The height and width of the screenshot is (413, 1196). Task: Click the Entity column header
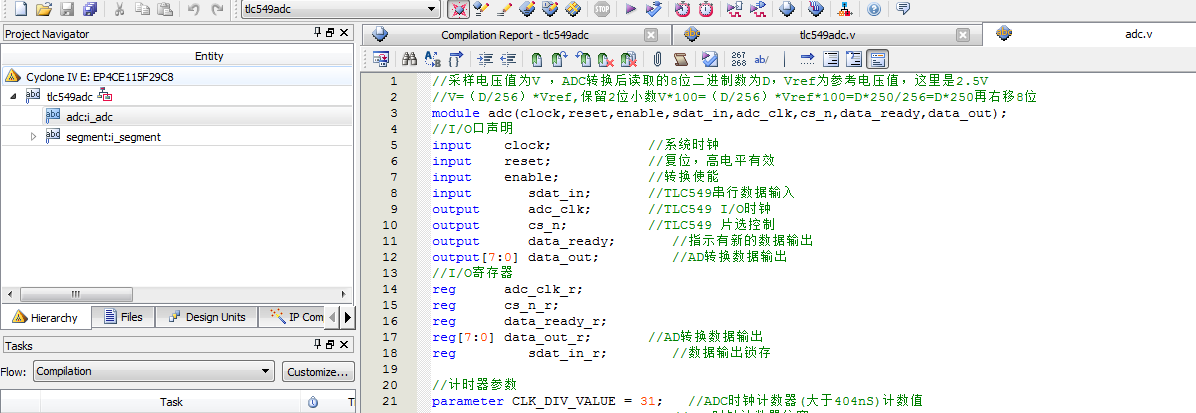click(209, 56)
